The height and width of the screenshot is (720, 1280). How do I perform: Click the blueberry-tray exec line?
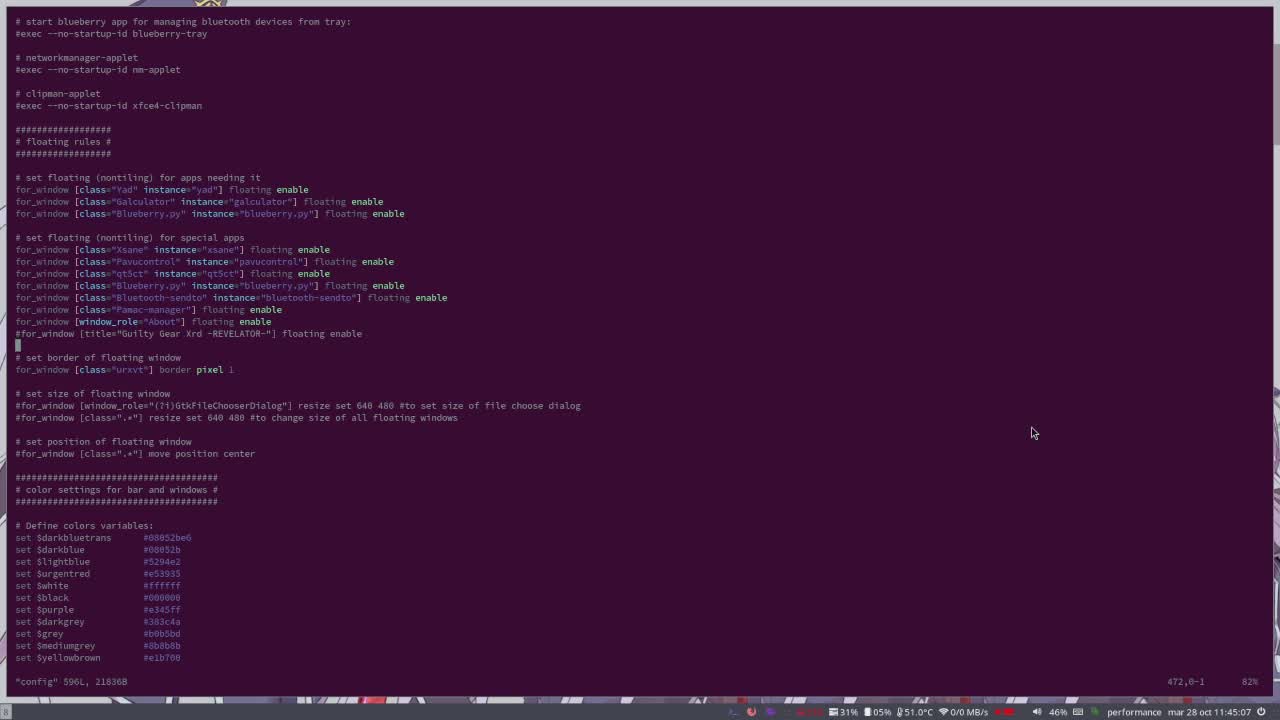111,34
